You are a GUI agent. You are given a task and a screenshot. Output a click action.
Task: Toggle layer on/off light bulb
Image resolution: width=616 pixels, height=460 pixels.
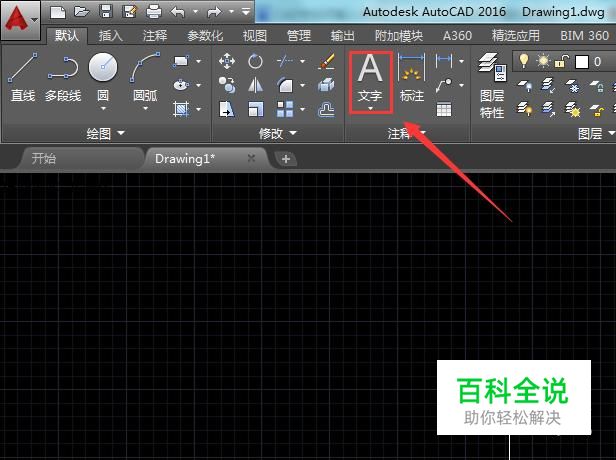(x=524, y=61)
